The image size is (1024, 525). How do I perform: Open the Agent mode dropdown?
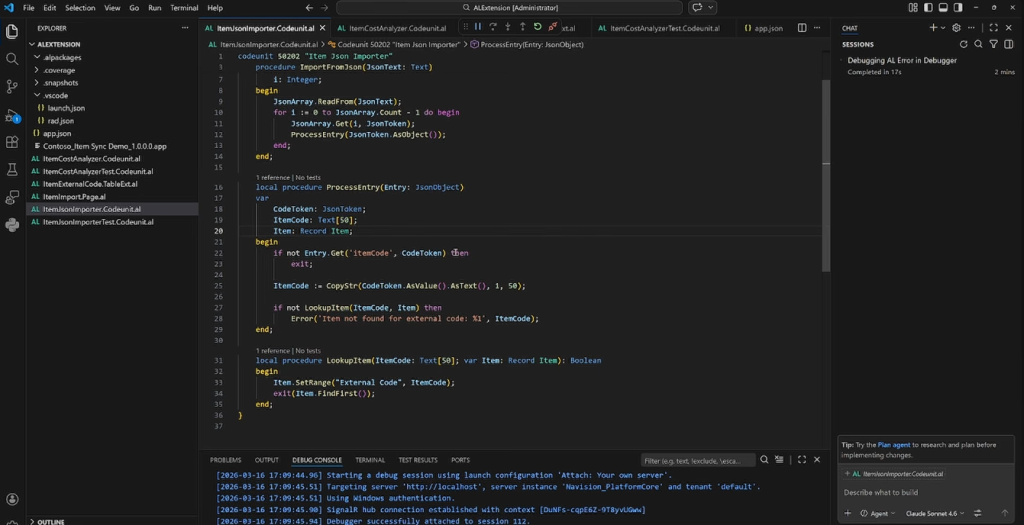tap(878, 513)
